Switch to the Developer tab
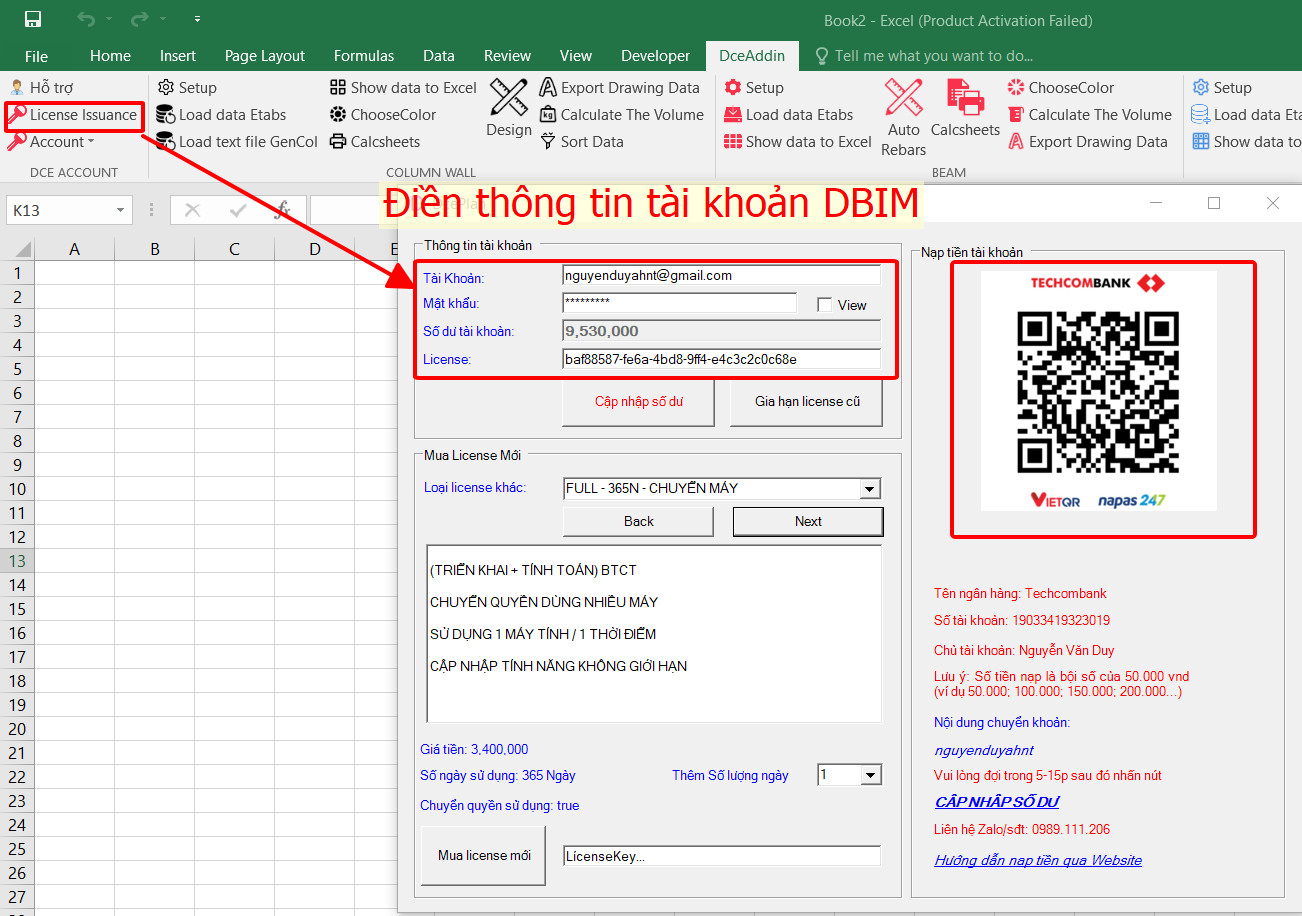Viewport: 1302px width, 916px height. click(656, 56)
